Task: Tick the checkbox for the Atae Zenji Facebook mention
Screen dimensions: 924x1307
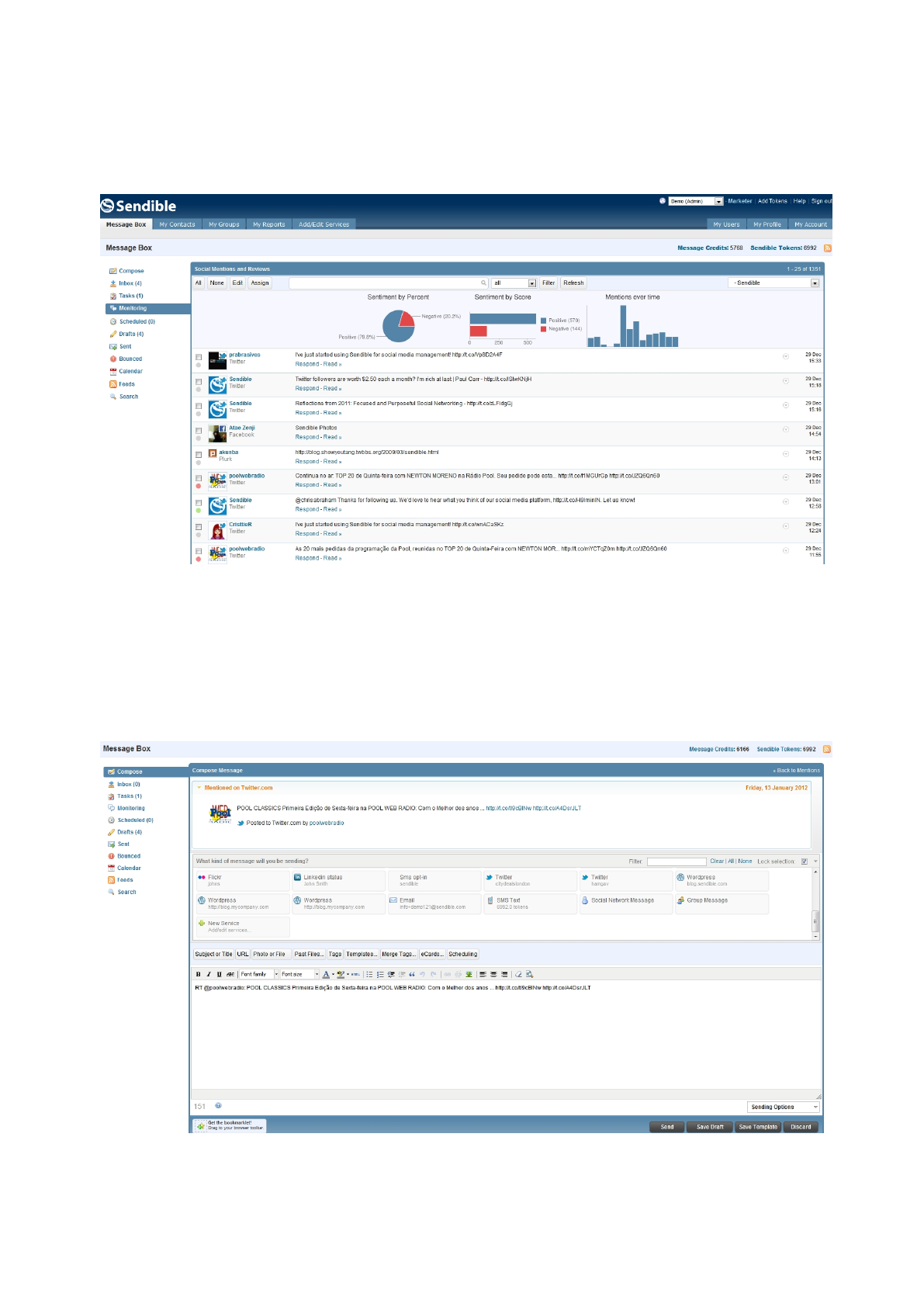Action: (199, 430)
